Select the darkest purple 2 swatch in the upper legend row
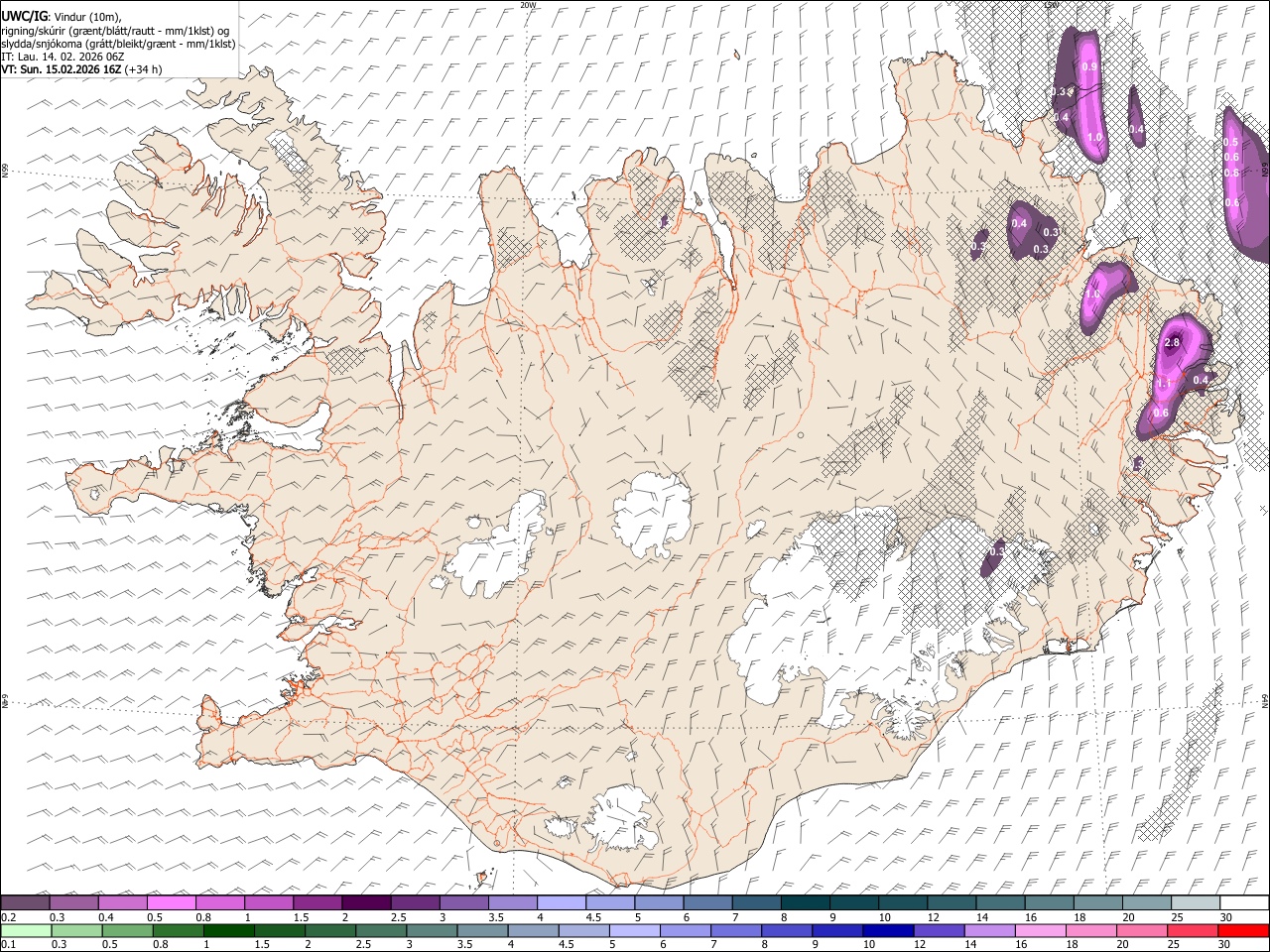 tap(366, 903)
